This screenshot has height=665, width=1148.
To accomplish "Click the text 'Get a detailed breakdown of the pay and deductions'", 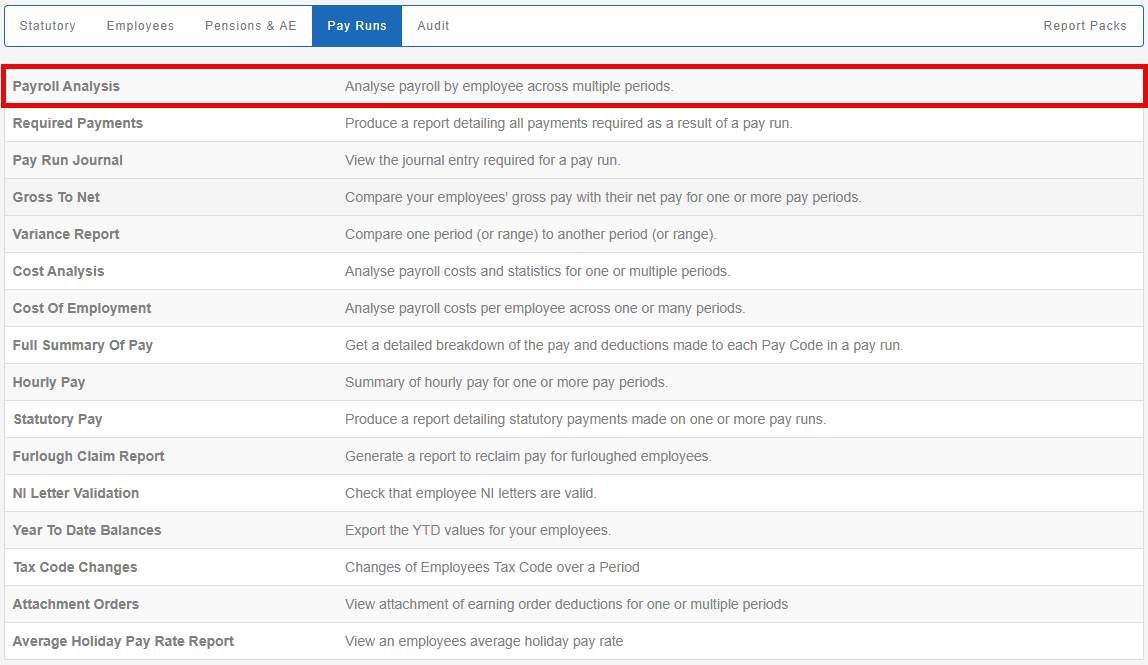I will click(x=505, y=345).
